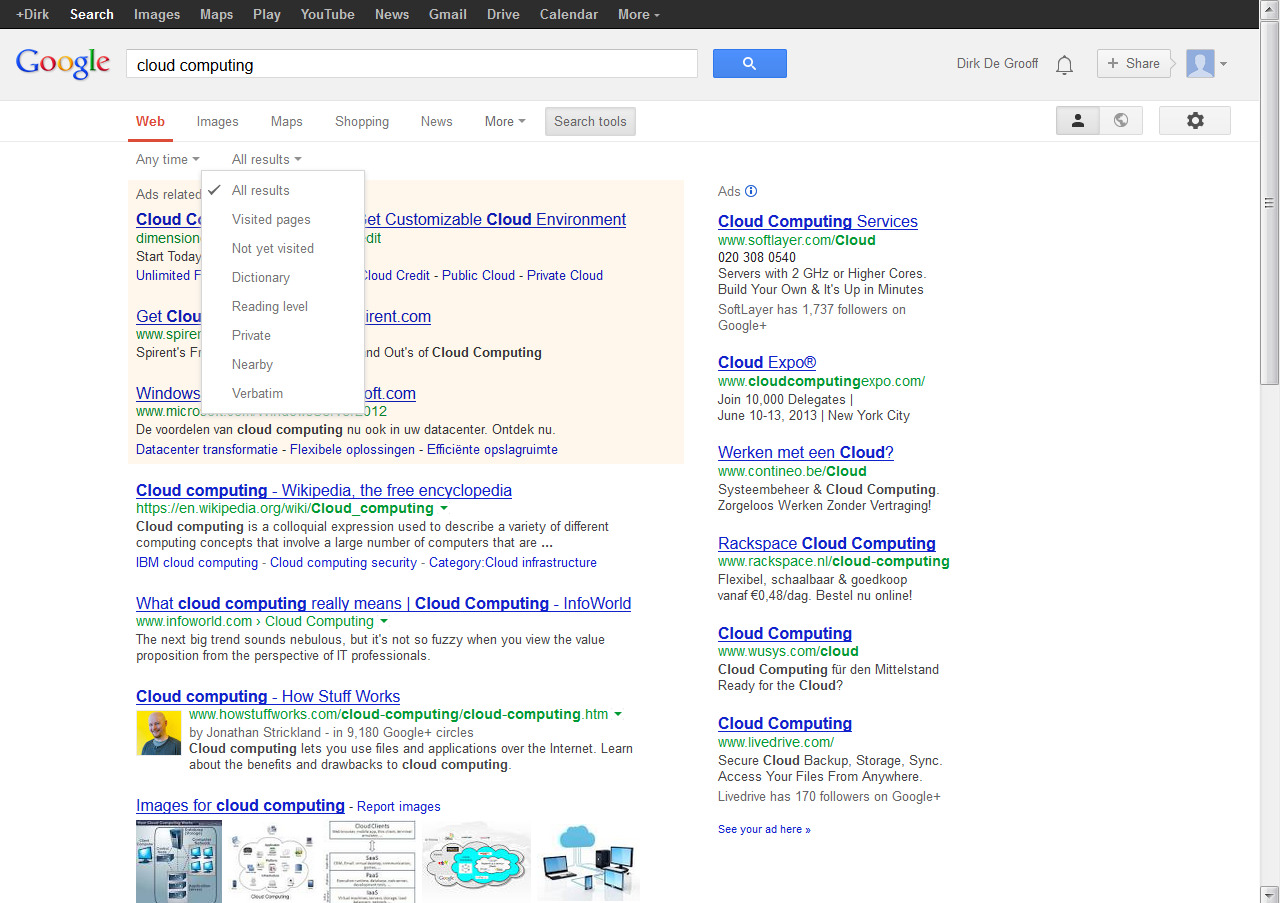
Task: Open Images for cloud computing link
Action: point(240,805)
